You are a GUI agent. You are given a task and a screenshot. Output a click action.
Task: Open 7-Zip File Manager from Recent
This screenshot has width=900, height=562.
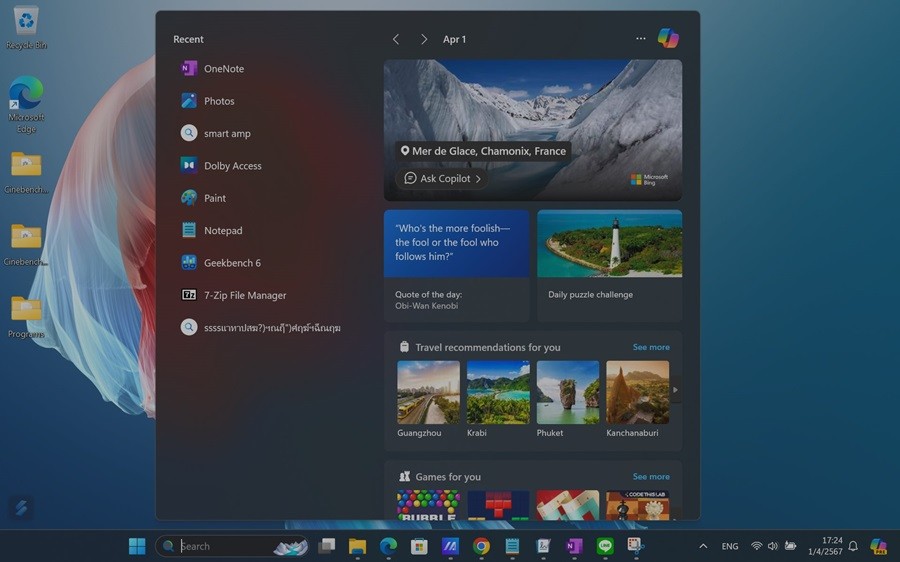coord(245,295)
